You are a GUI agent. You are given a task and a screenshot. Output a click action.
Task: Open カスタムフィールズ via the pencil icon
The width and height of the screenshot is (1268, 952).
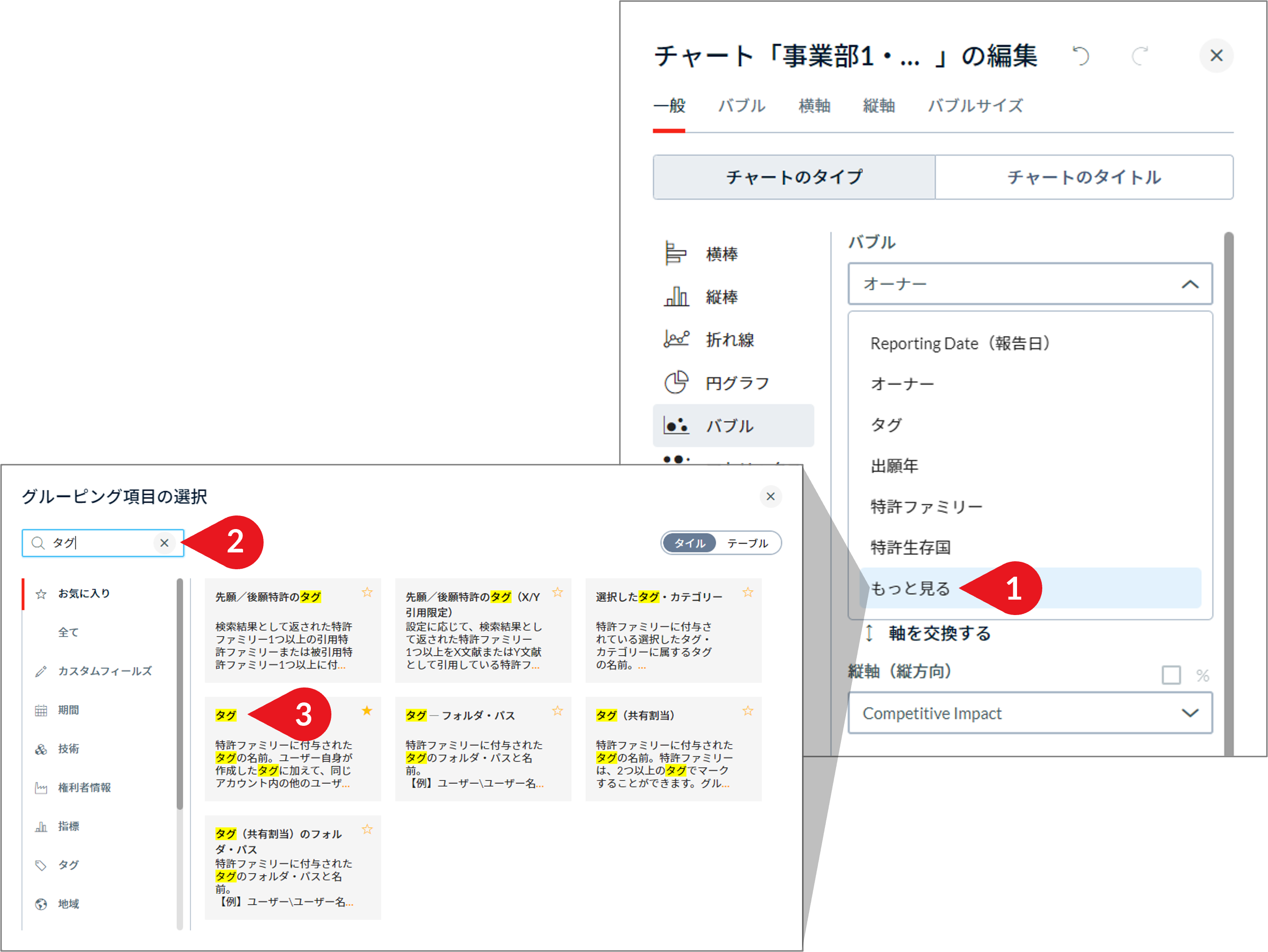pos(40,671)
